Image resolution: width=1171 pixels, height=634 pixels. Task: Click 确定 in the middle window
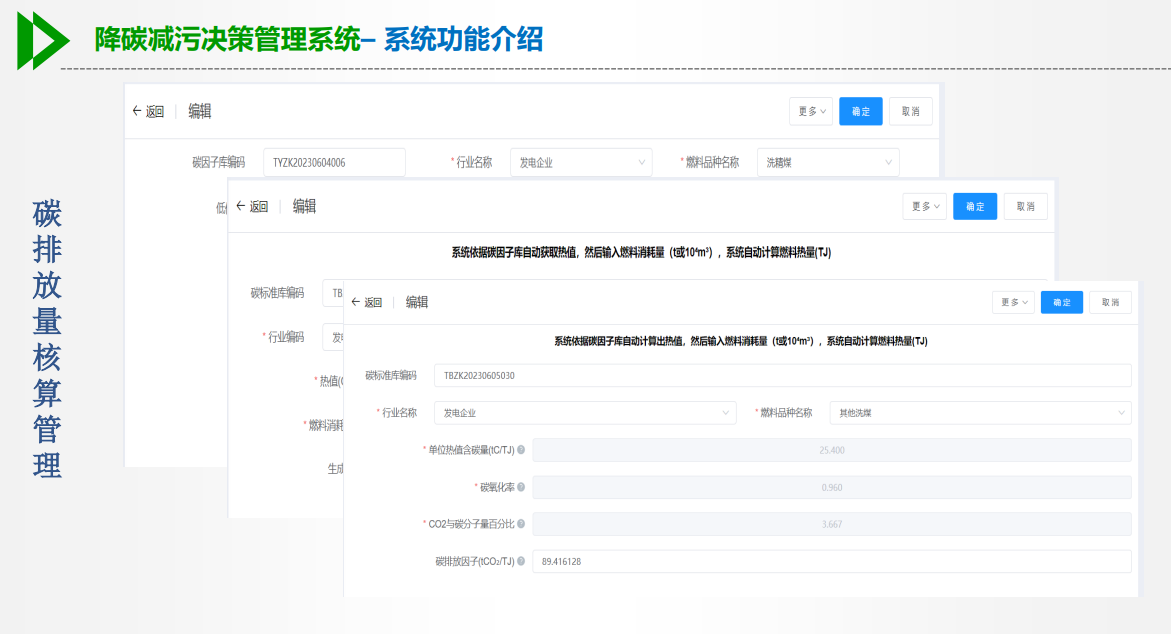click(x=975, y=206)
